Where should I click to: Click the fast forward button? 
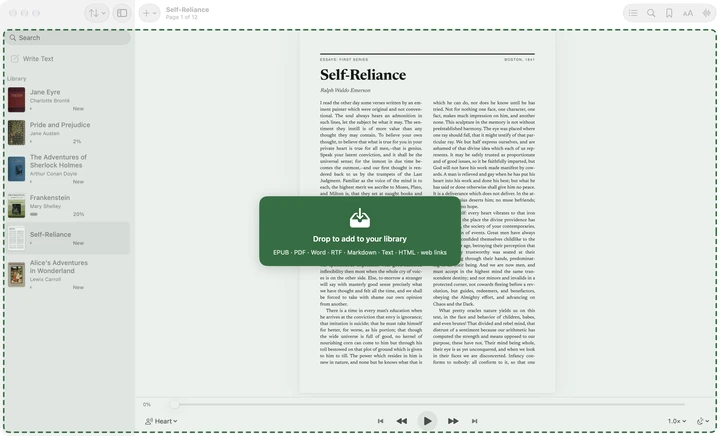point(453,421)
